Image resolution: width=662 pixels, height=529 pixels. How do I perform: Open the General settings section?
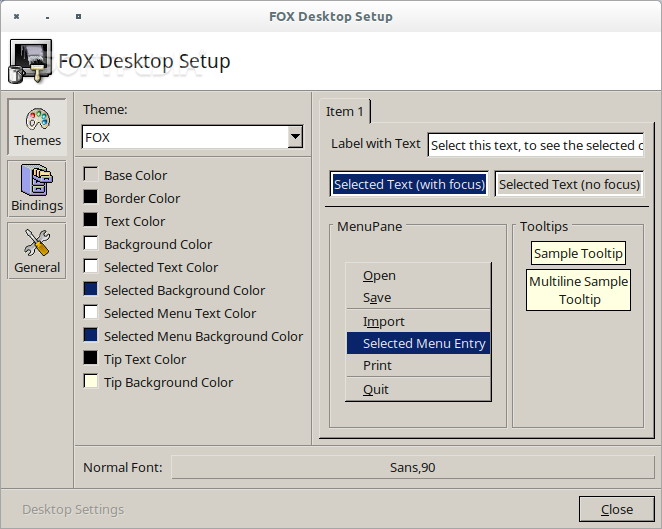[x=37, y=251]
